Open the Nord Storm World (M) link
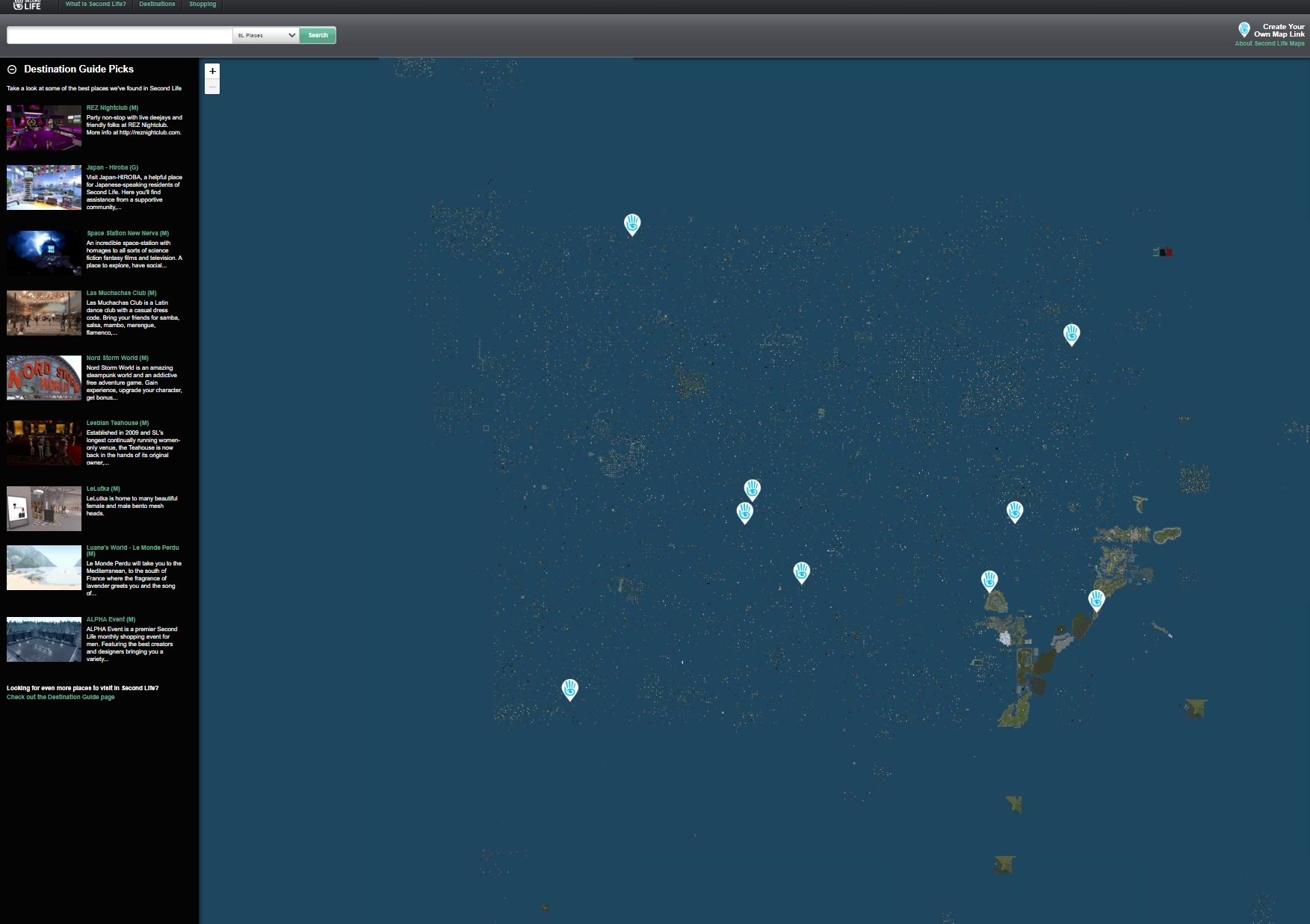The height and width of the screenshot is (924, 1310). tap(117, 358)
